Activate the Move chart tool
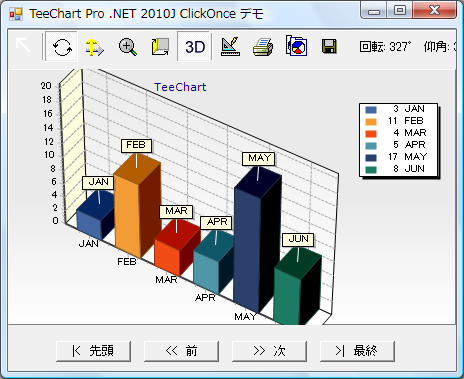Screen dimensions: 464x379 pos(94,47)
